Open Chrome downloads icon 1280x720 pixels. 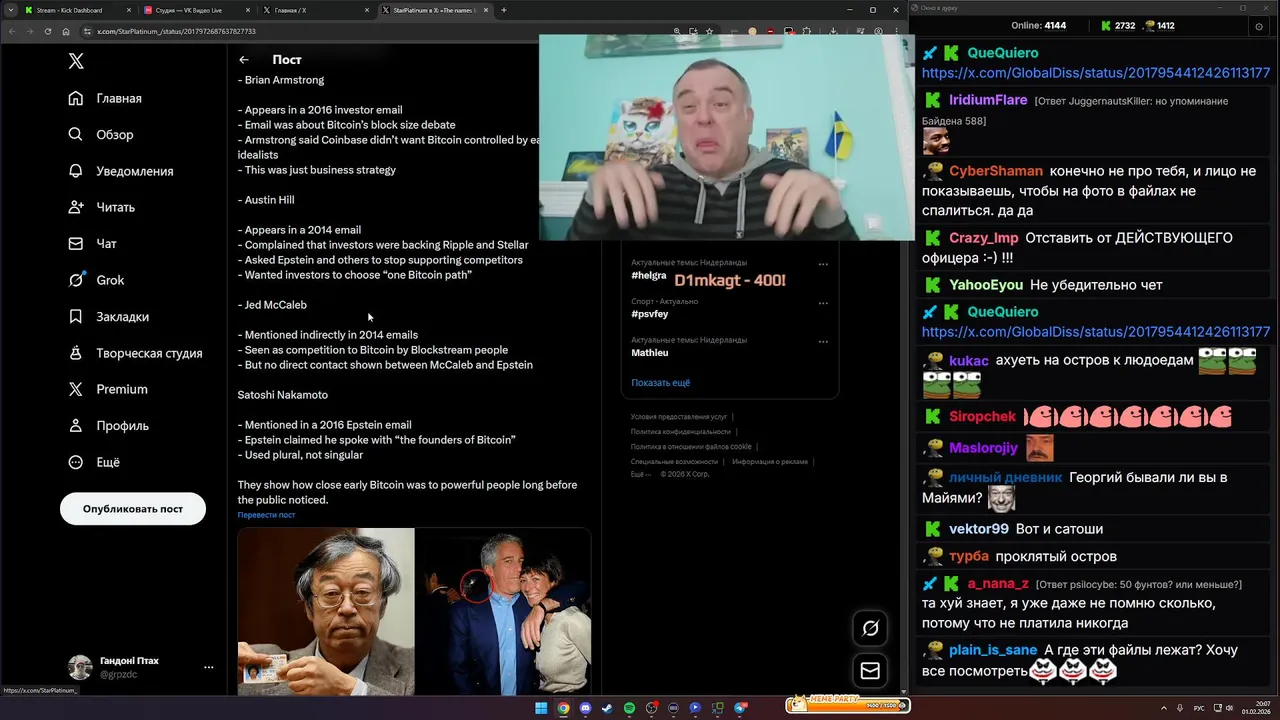(x=833, y=31)
